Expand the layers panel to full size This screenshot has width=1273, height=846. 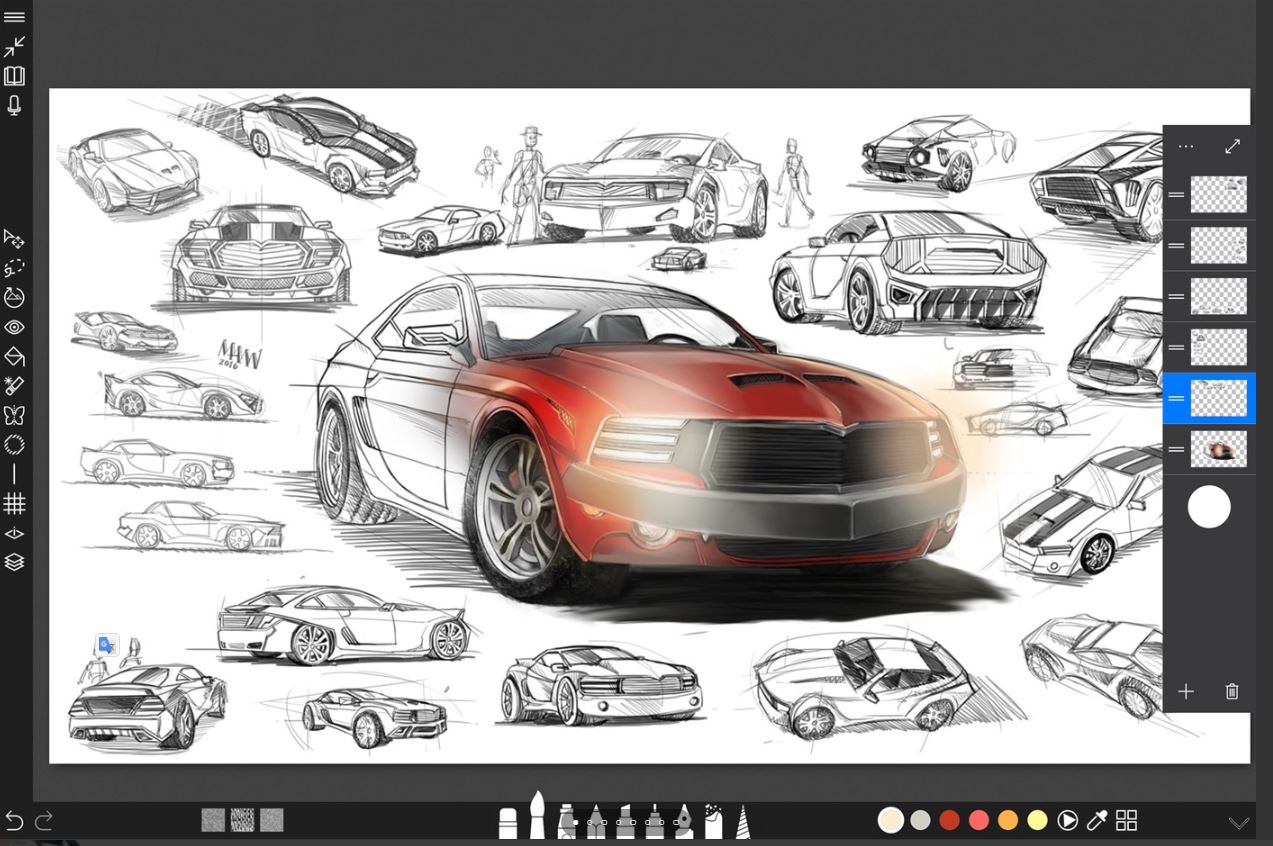click(x=1232, y=146)
